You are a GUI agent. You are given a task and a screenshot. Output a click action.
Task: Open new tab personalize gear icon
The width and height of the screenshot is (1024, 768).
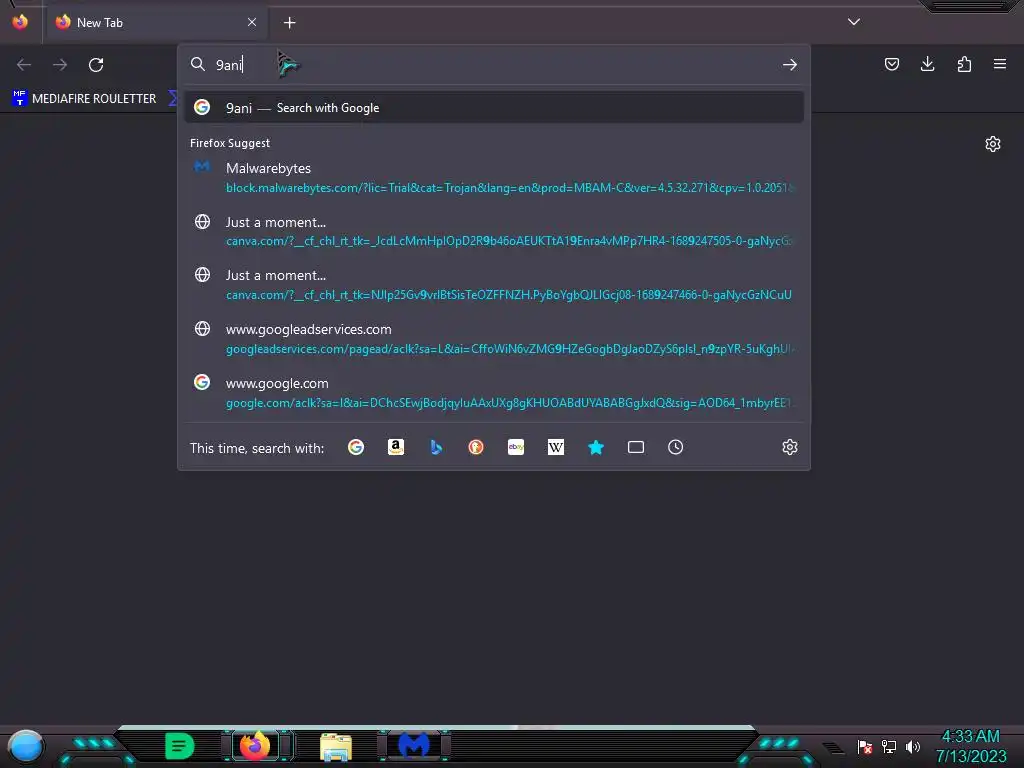tap(993, 144)
